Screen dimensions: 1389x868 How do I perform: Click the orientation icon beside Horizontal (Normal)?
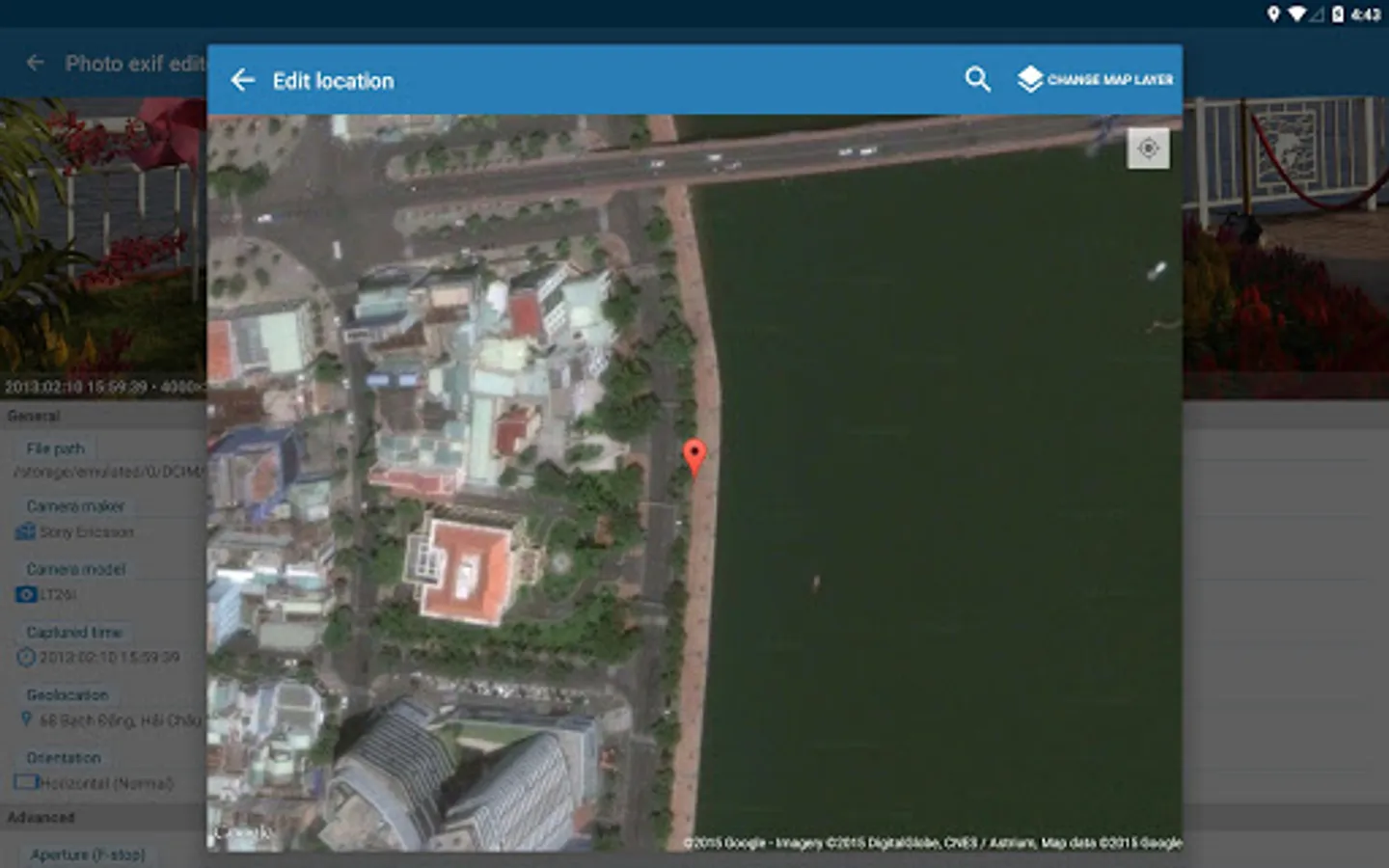click(x=26, y=782)
